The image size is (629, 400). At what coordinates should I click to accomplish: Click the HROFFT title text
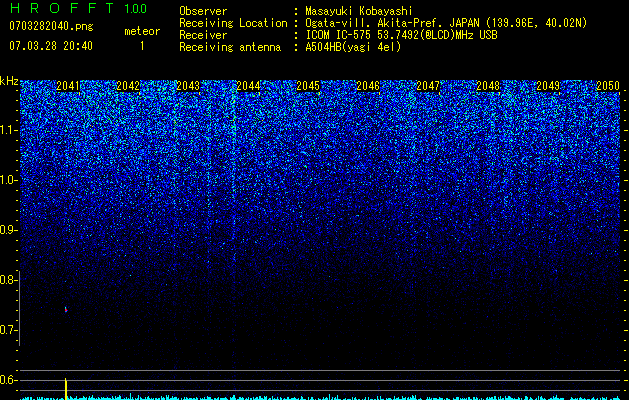63,8
